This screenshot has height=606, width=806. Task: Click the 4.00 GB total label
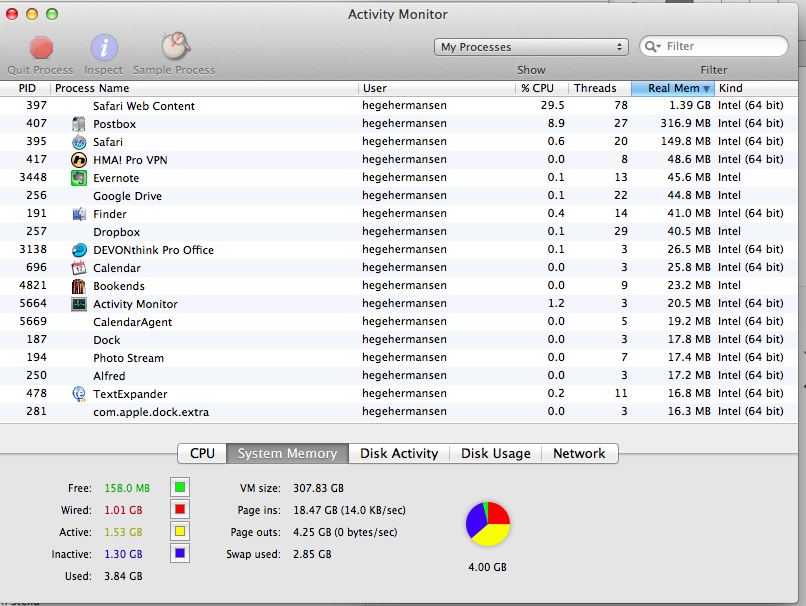coord(487,567)
